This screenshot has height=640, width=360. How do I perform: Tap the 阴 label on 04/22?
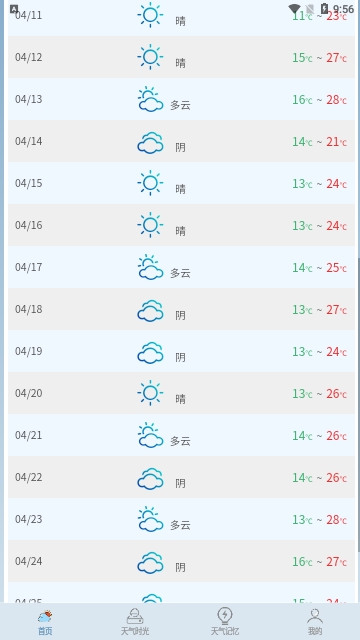(180, 483)
